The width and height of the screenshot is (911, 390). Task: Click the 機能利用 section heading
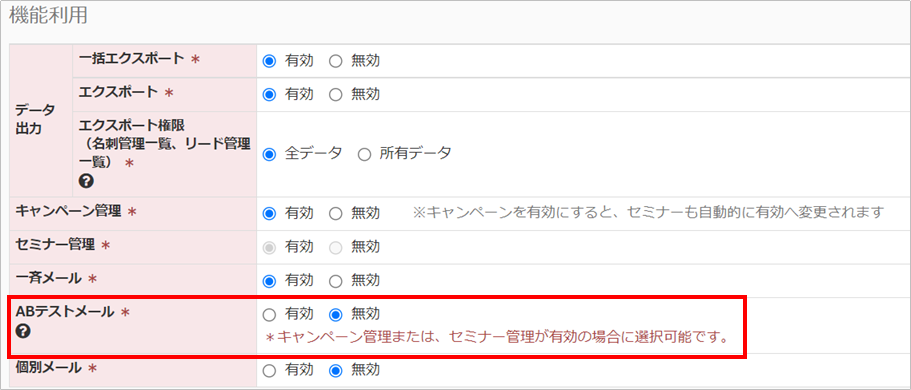48,16
